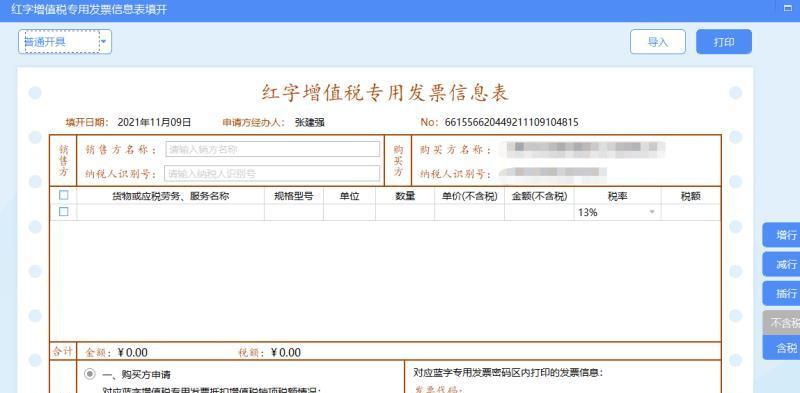Click the 数量 cell in first row
This screenshot has height=393, width=800.
[x=405, y=212]
